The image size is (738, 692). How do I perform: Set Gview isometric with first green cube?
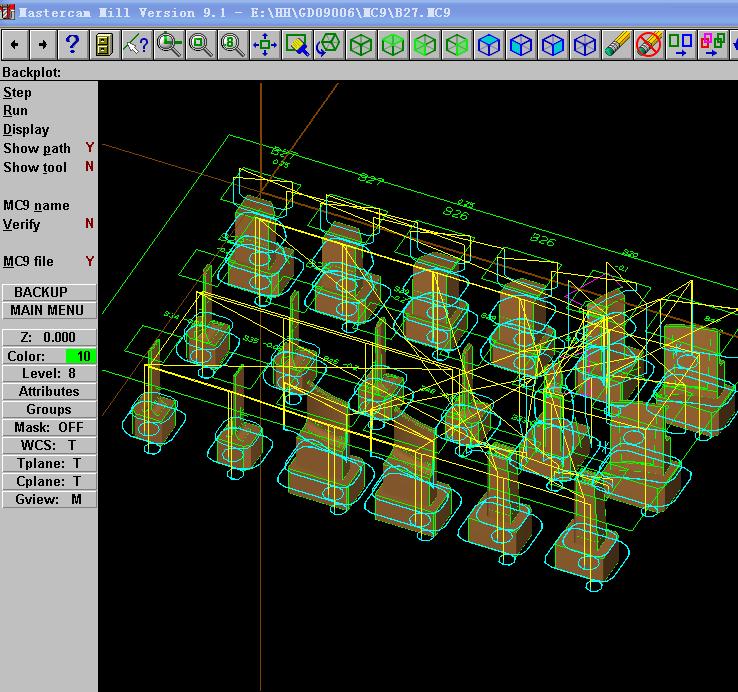click(x=361, y=44)
